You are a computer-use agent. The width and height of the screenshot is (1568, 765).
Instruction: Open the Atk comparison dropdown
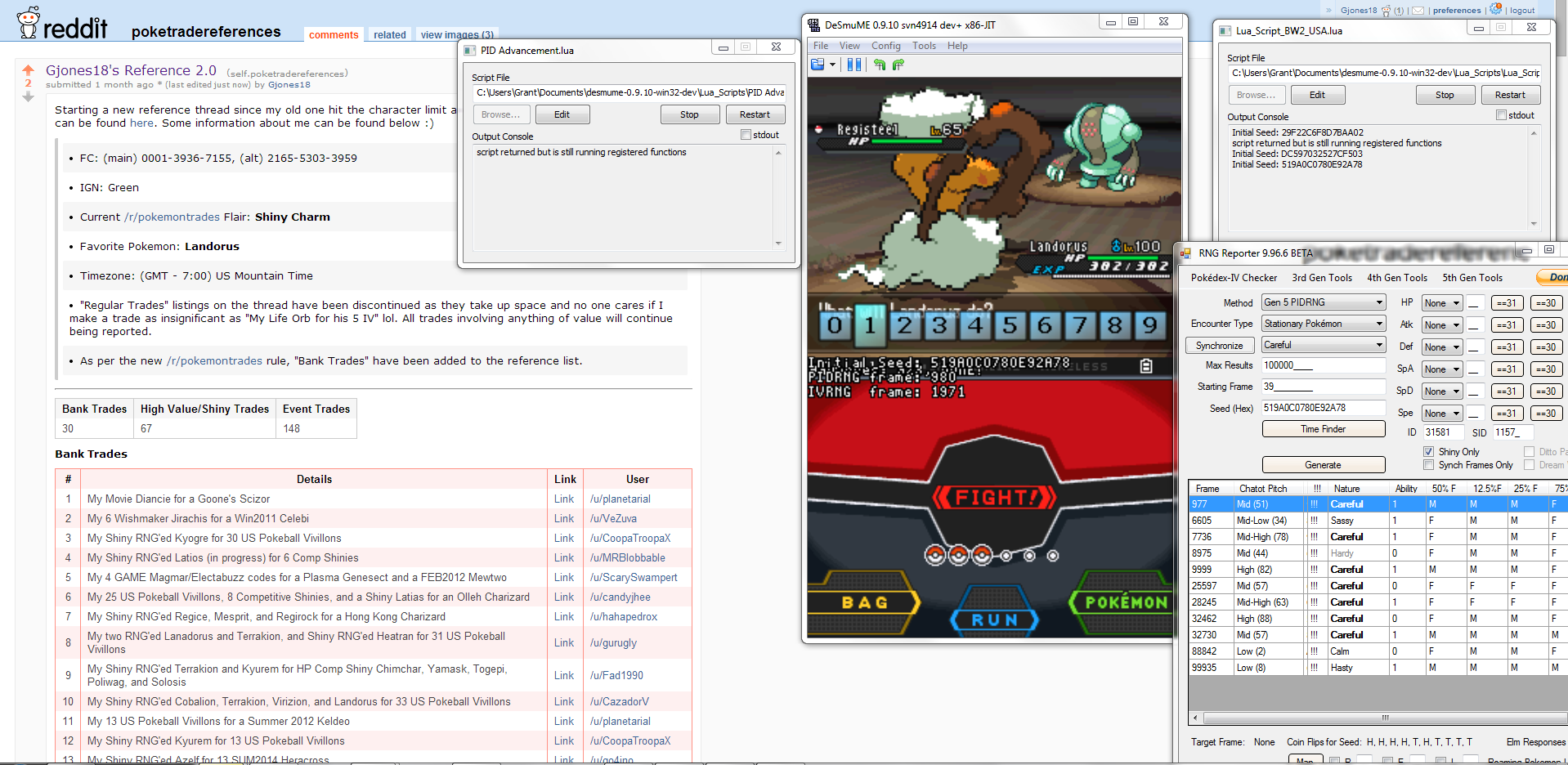(x=1442, y=325)
